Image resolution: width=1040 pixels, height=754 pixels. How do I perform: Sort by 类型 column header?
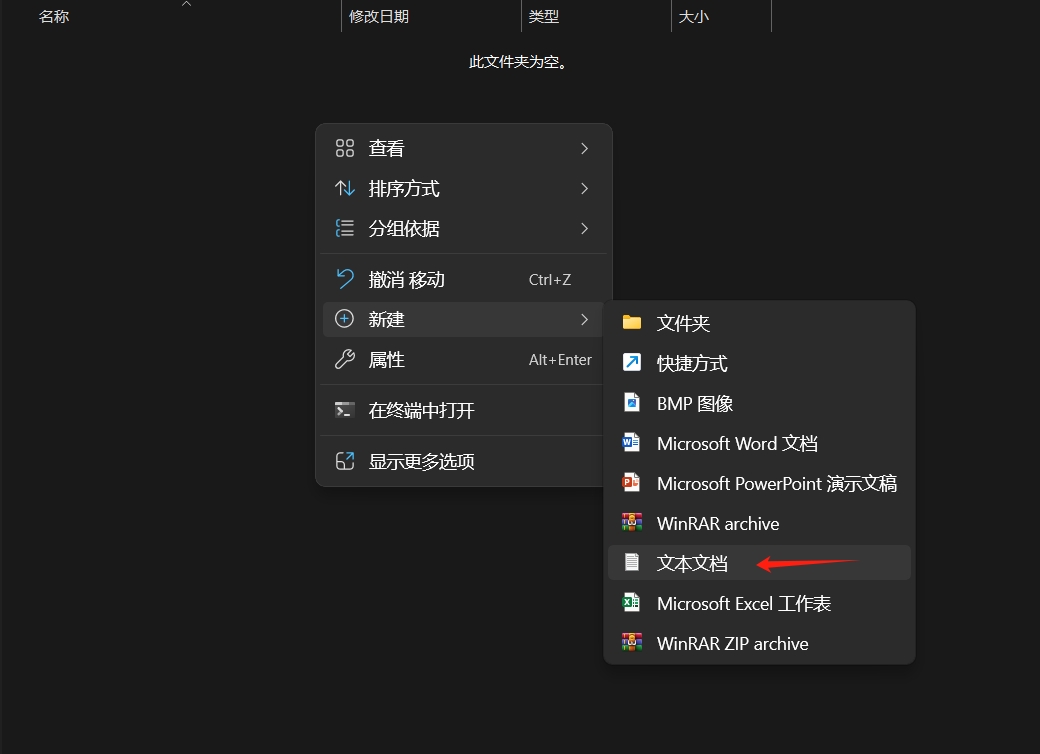544,17
